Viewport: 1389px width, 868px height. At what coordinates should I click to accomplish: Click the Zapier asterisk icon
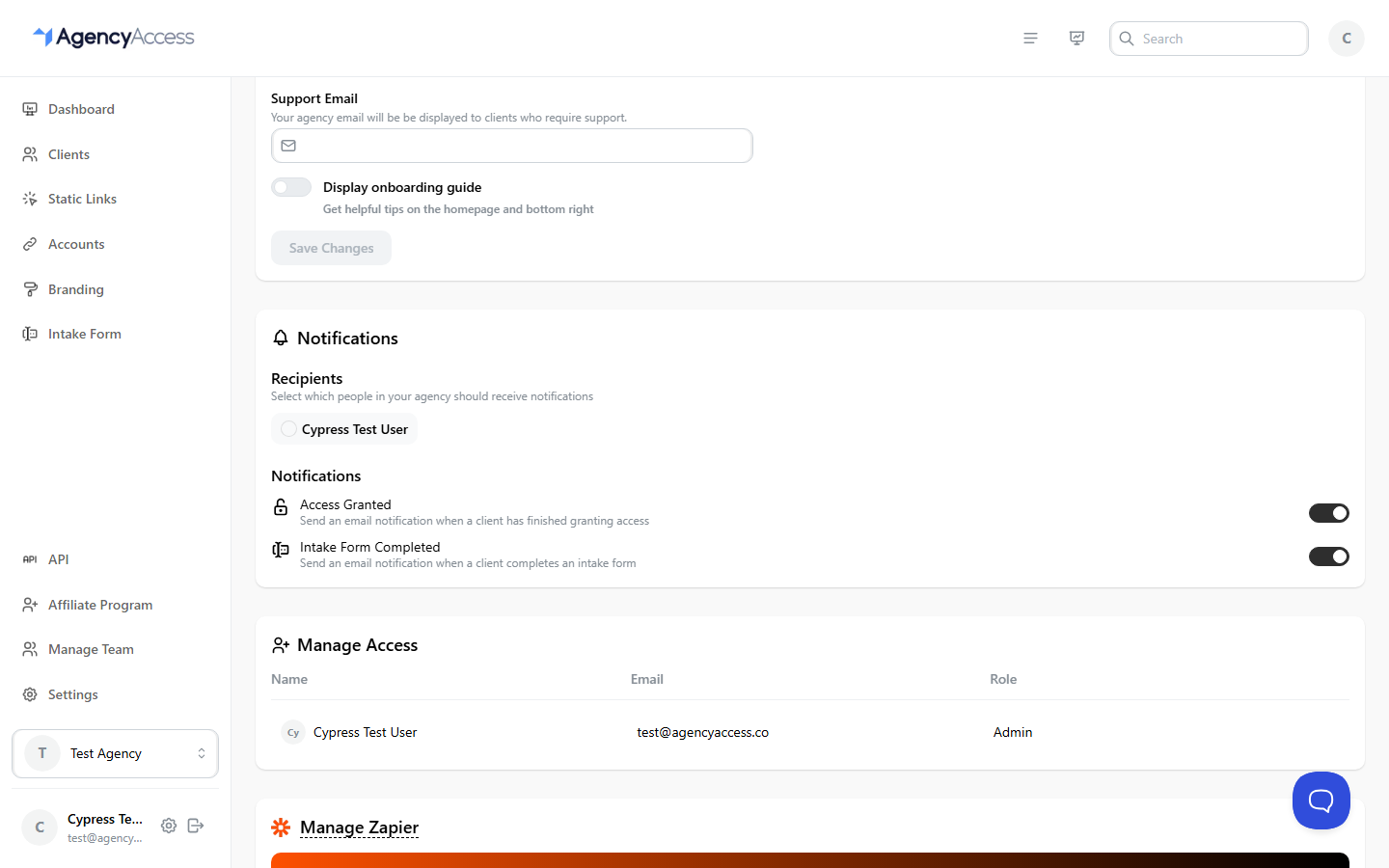281,827
